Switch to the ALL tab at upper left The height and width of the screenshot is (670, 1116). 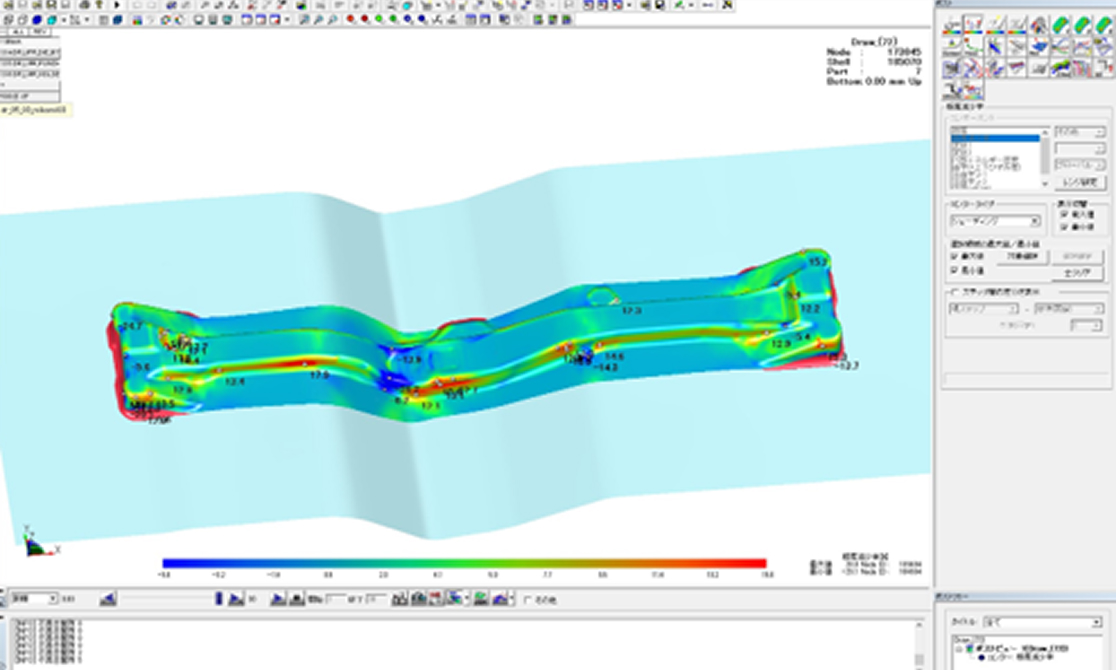[16, 32]
